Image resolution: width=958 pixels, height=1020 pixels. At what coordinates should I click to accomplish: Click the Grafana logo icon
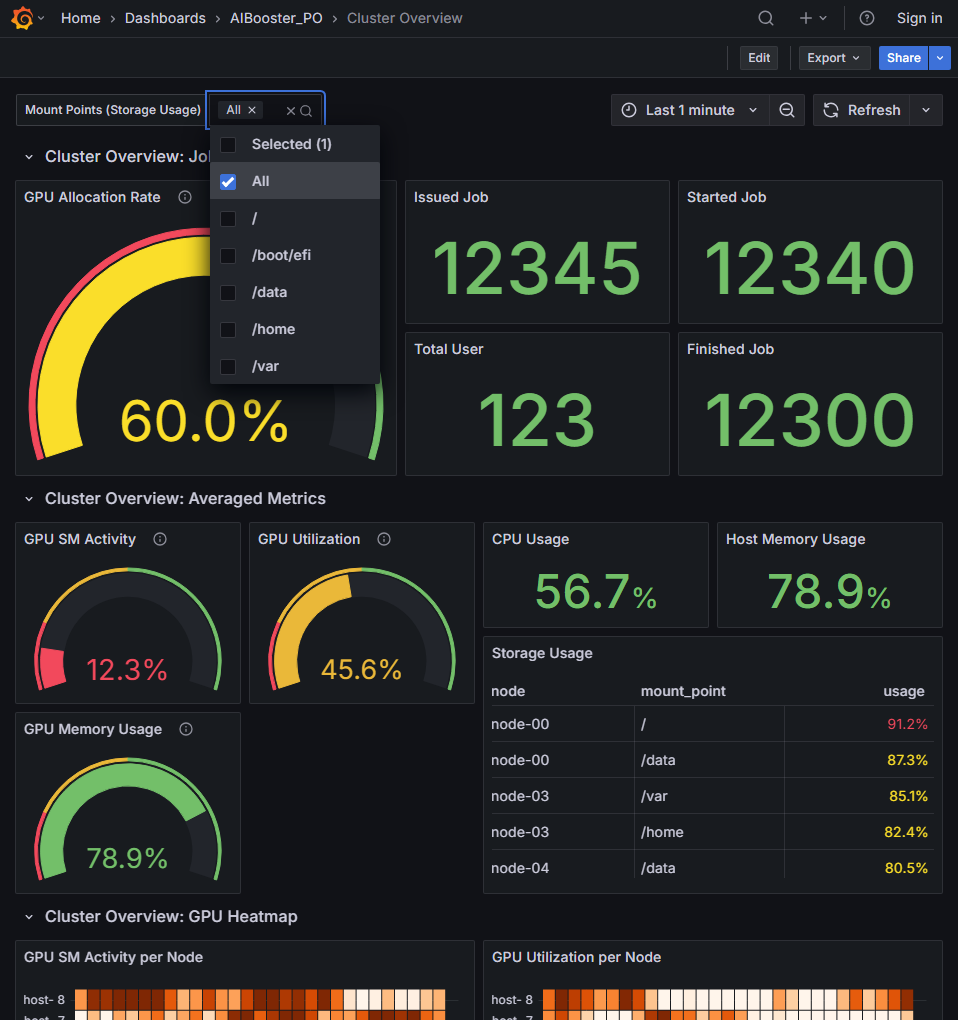[21, 18]
